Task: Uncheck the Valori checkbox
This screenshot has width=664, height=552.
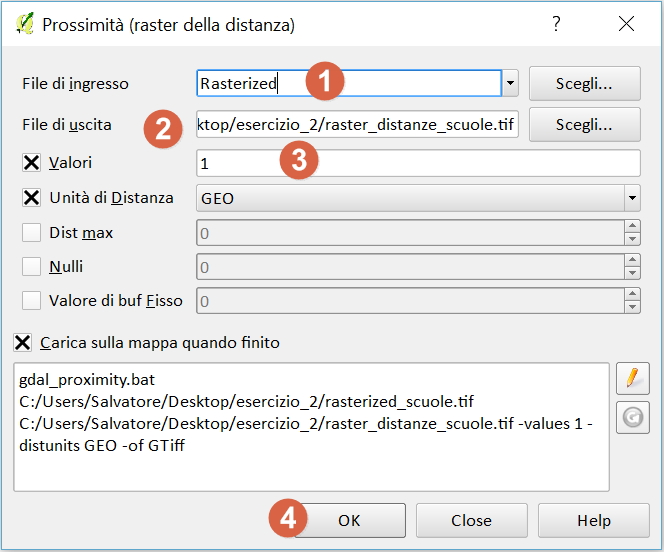Action: pos(31,163)
